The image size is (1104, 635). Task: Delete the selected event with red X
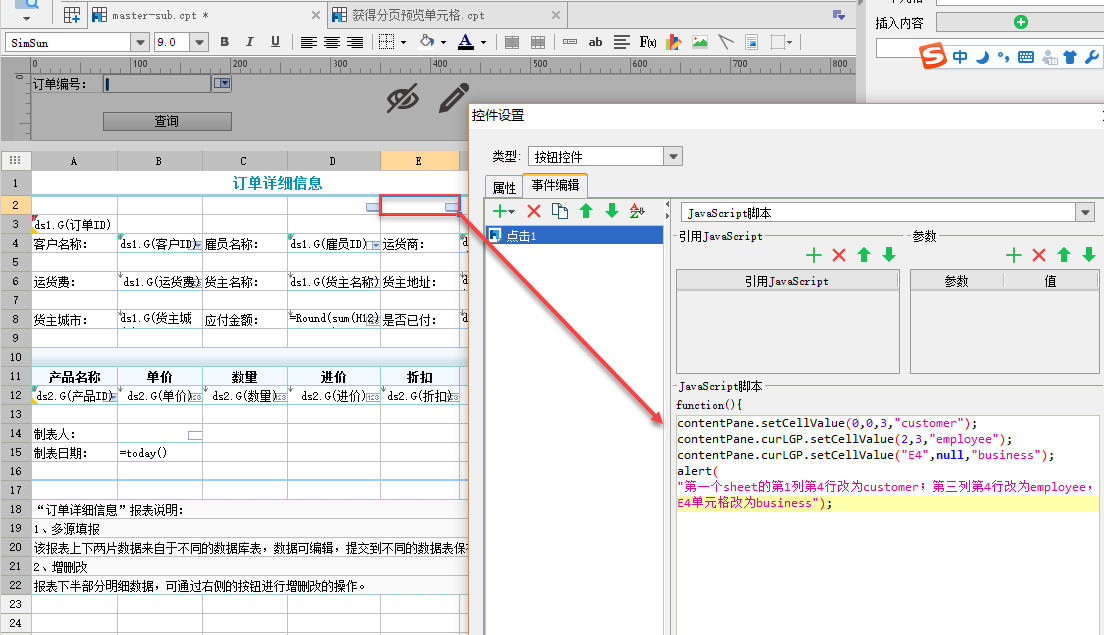tap(534, 211)
